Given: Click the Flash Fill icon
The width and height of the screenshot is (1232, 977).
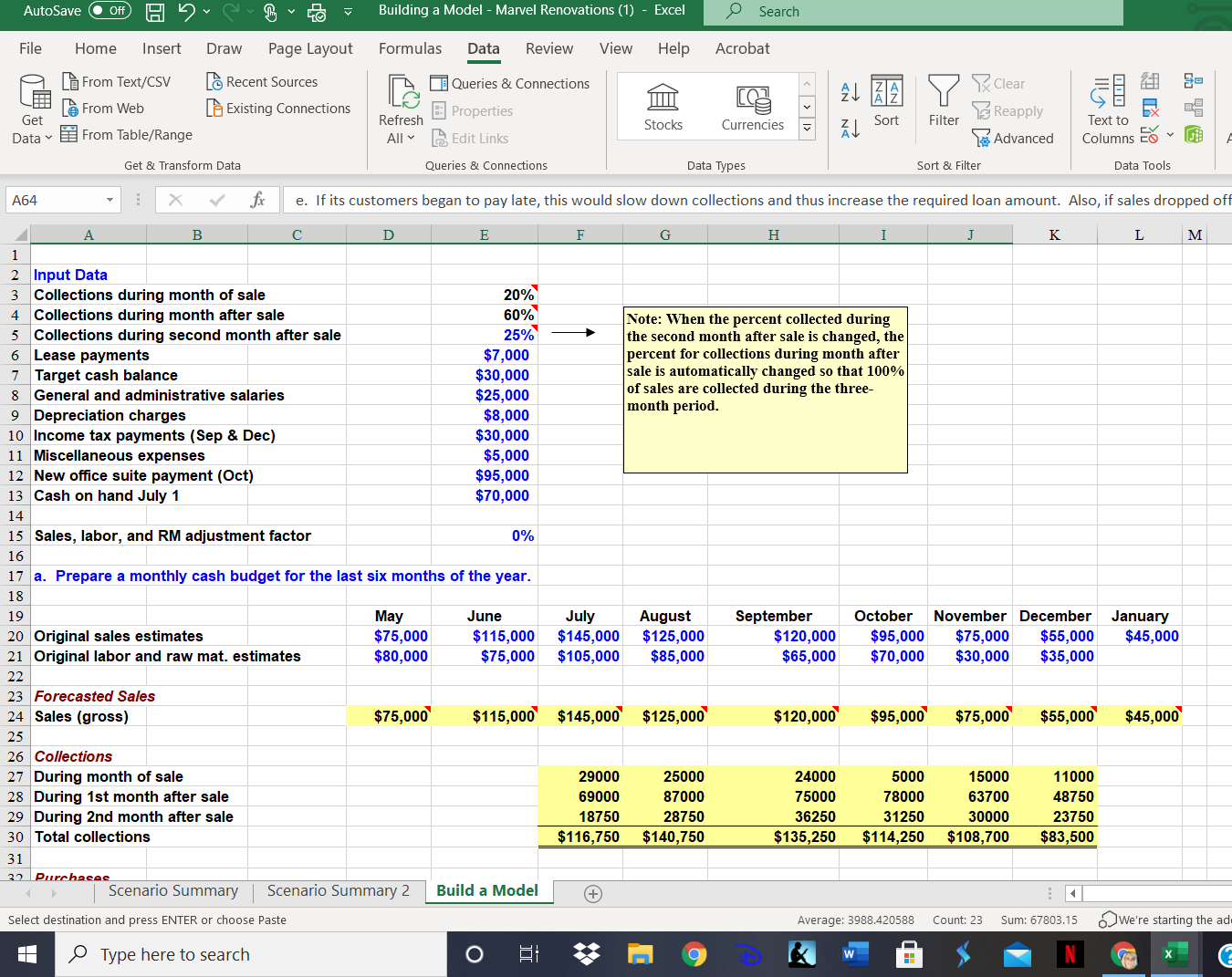Looking at the screenshot, I should tap(1150, 81).
